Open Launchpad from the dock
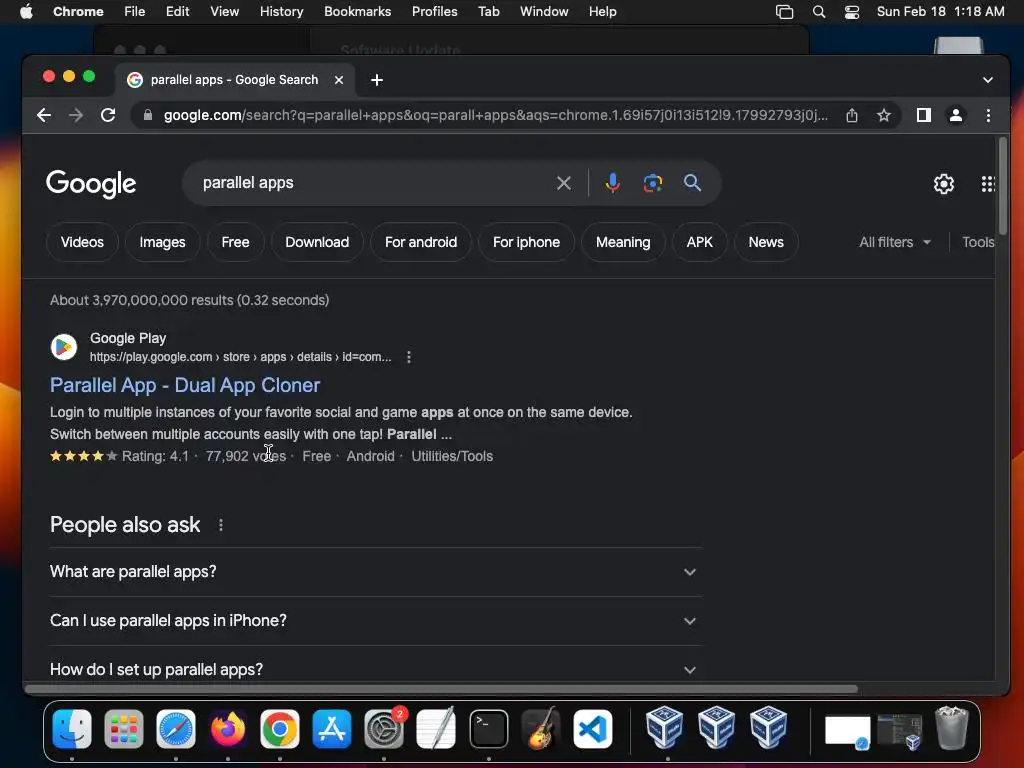 pyautogui.click(x=123, y=729)
